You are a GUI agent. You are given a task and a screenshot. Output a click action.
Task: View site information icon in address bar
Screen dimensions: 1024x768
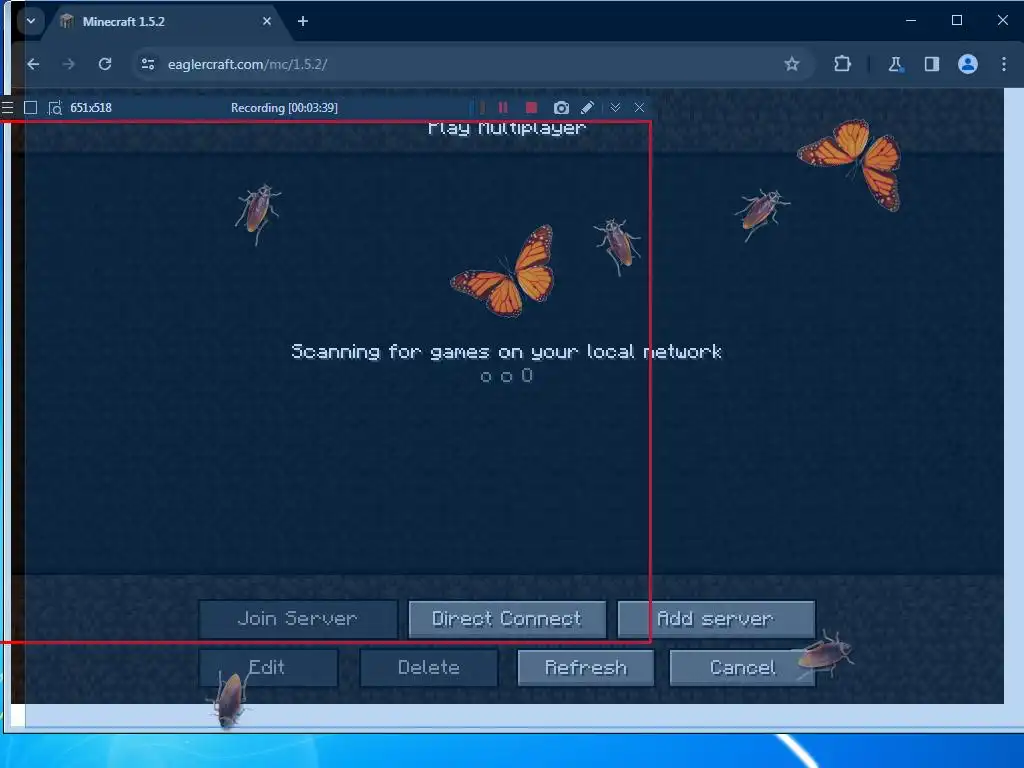148,64
